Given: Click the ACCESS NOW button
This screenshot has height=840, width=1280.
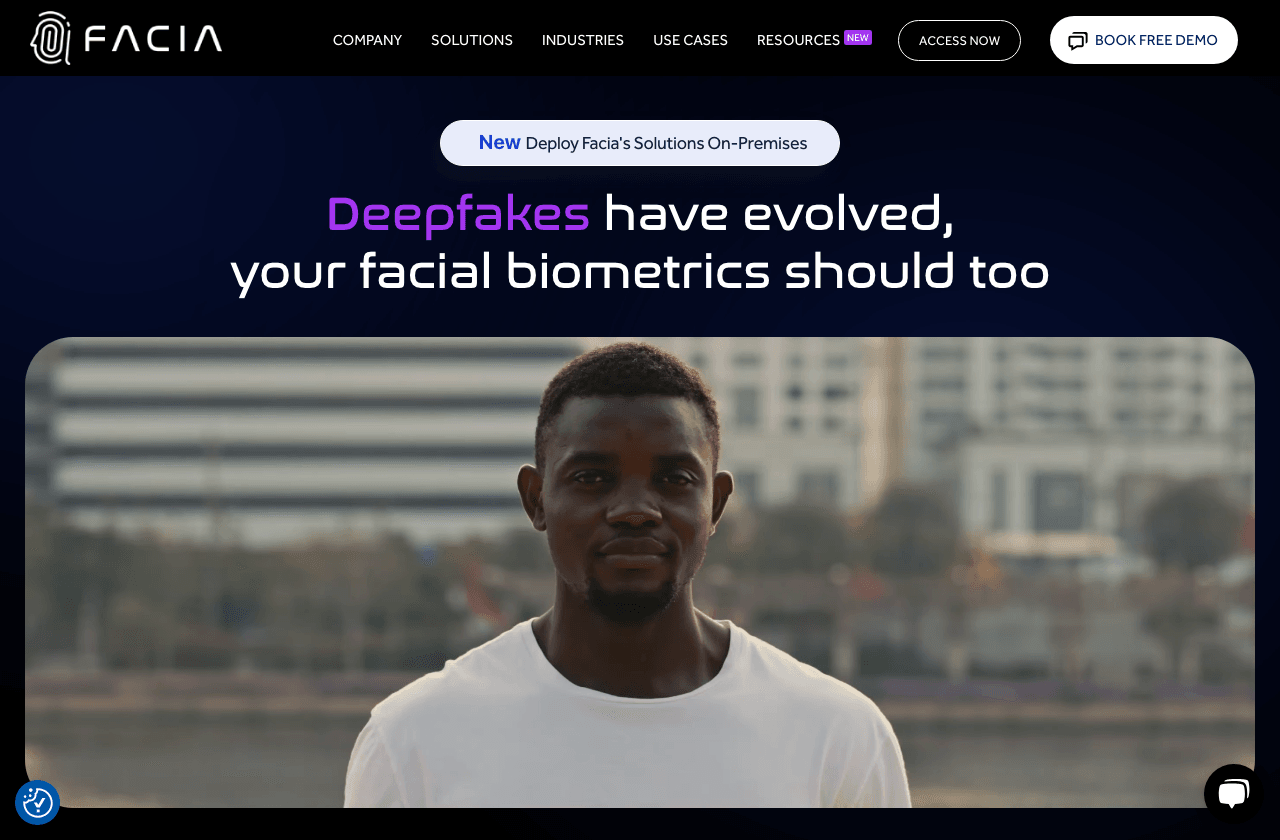Looking at the screenshot, I should pyautogui.click(x=959, y=40).
